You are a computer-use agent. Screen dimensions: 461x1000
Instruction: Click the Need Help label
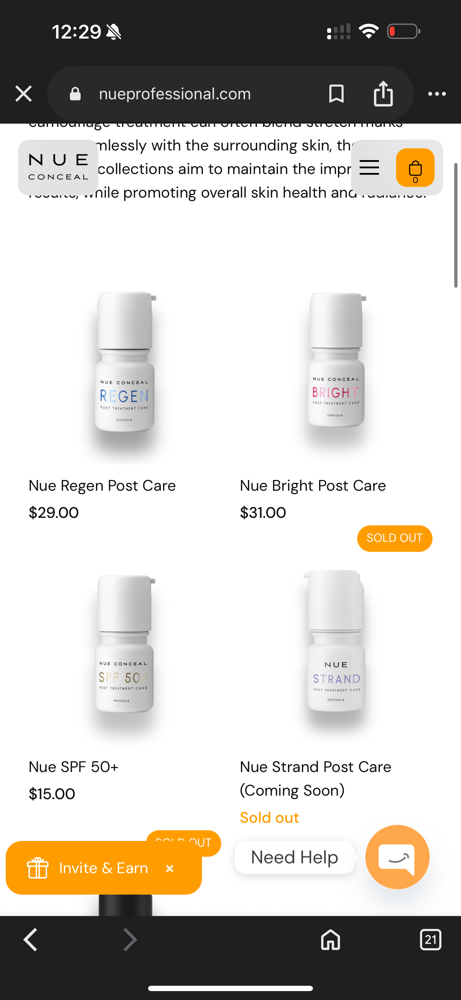(x=295, y=857)
